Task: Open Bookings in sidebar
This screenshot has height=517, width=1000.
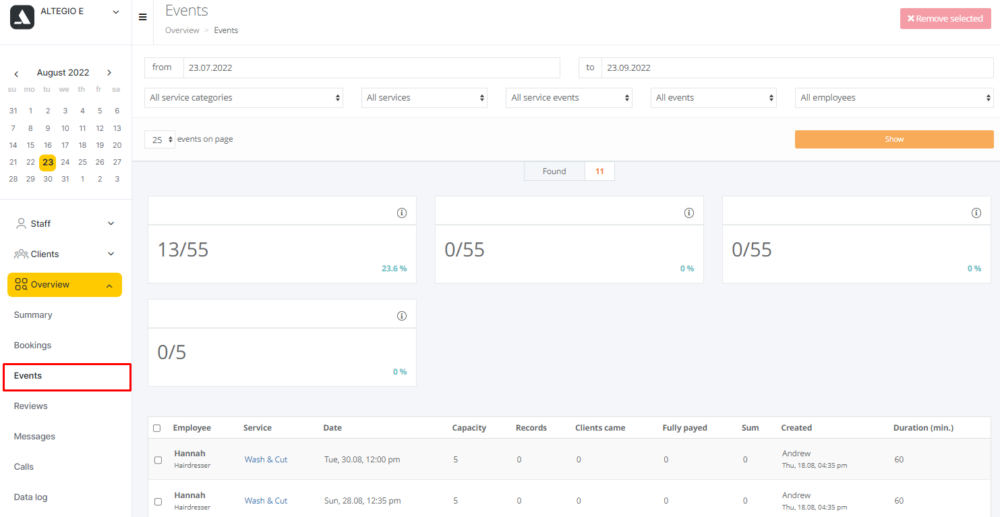Action: pos(33,346)
